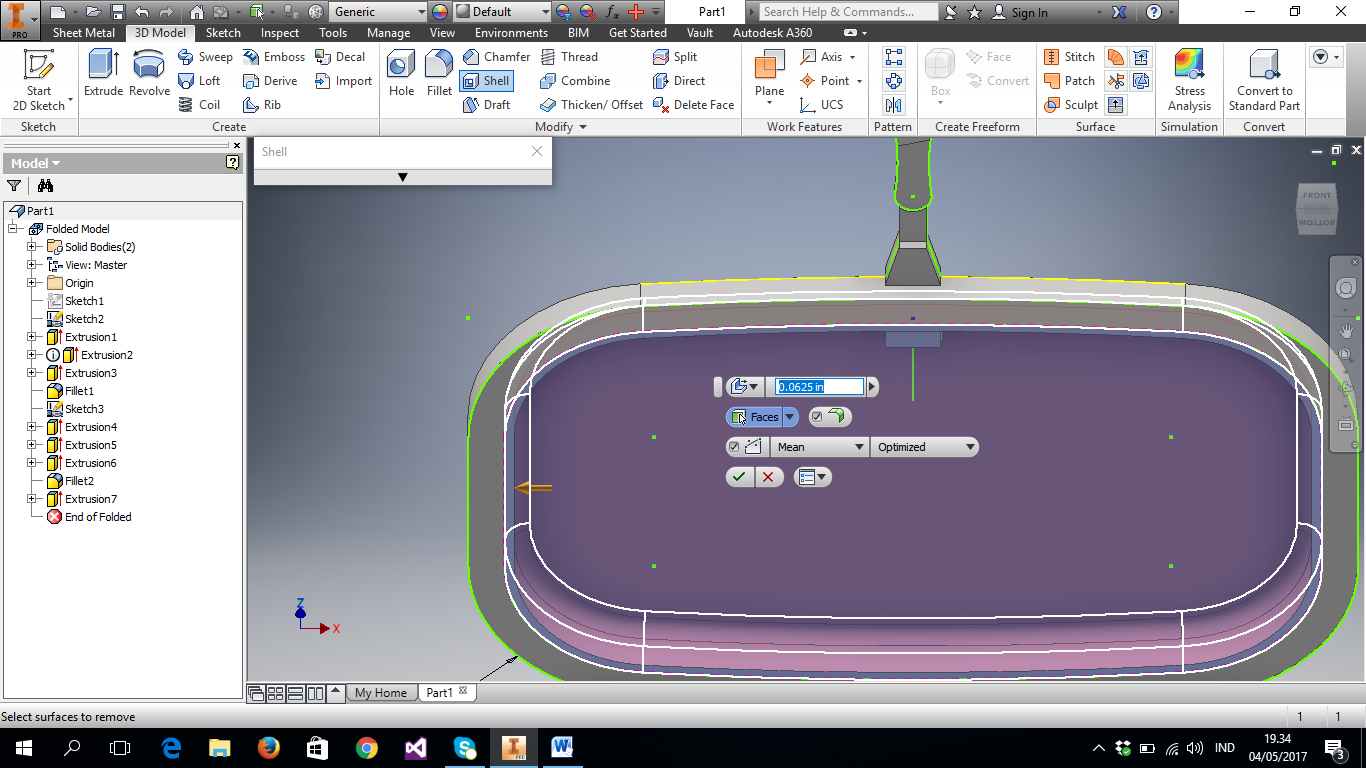This screenshot has width=1366, height=768.
Task: Open the Hole tool
Action: (x=400, y=80)
